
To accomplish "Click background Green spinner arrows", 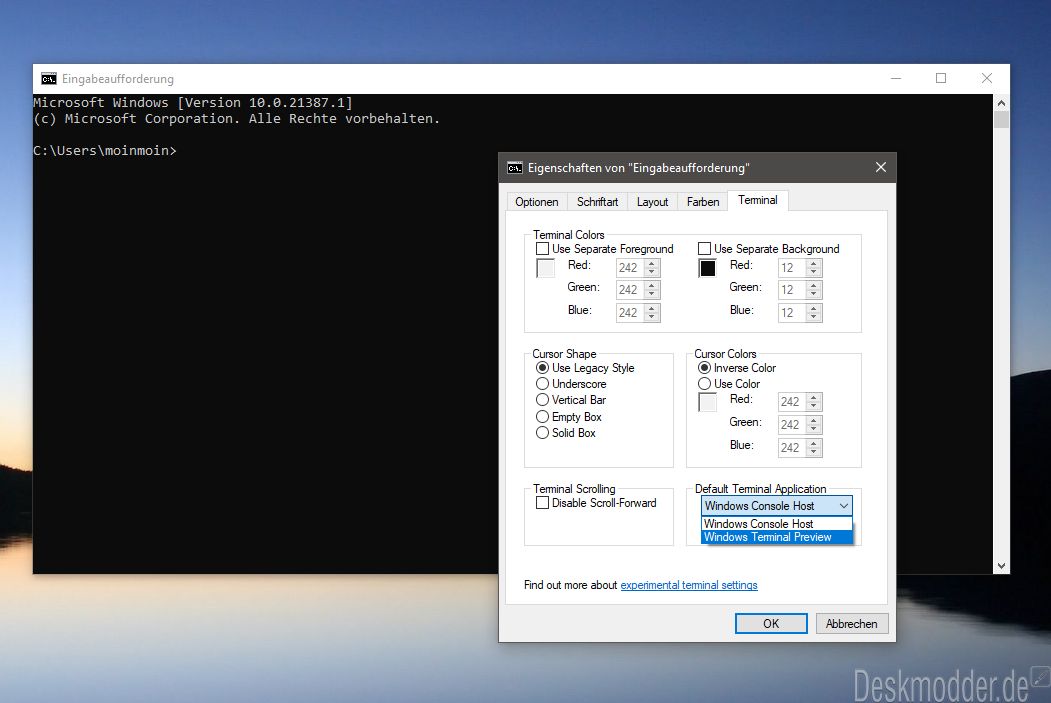I will 814,290.
